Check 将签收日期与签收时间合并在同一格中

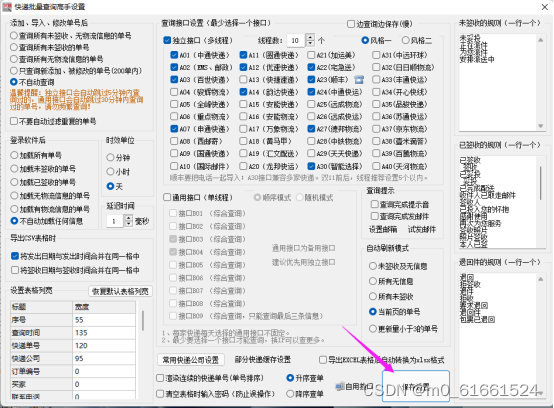coord(14,270)
